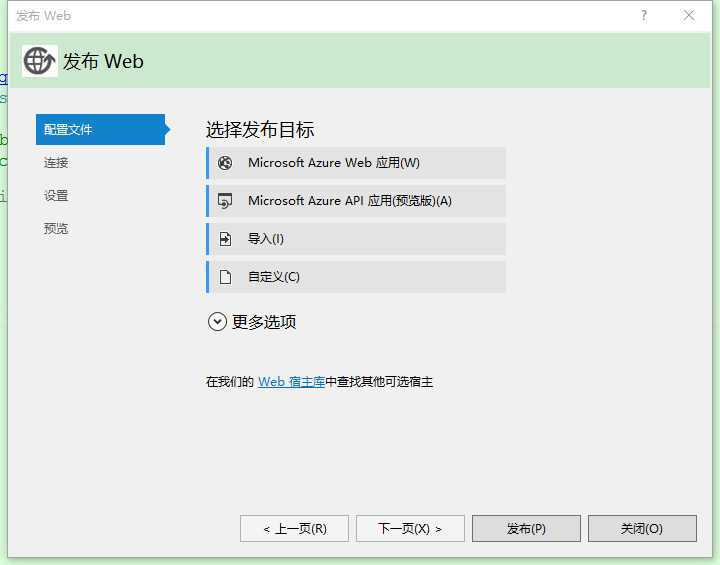Open the Web 宿主库 link

tap(291, 382)
